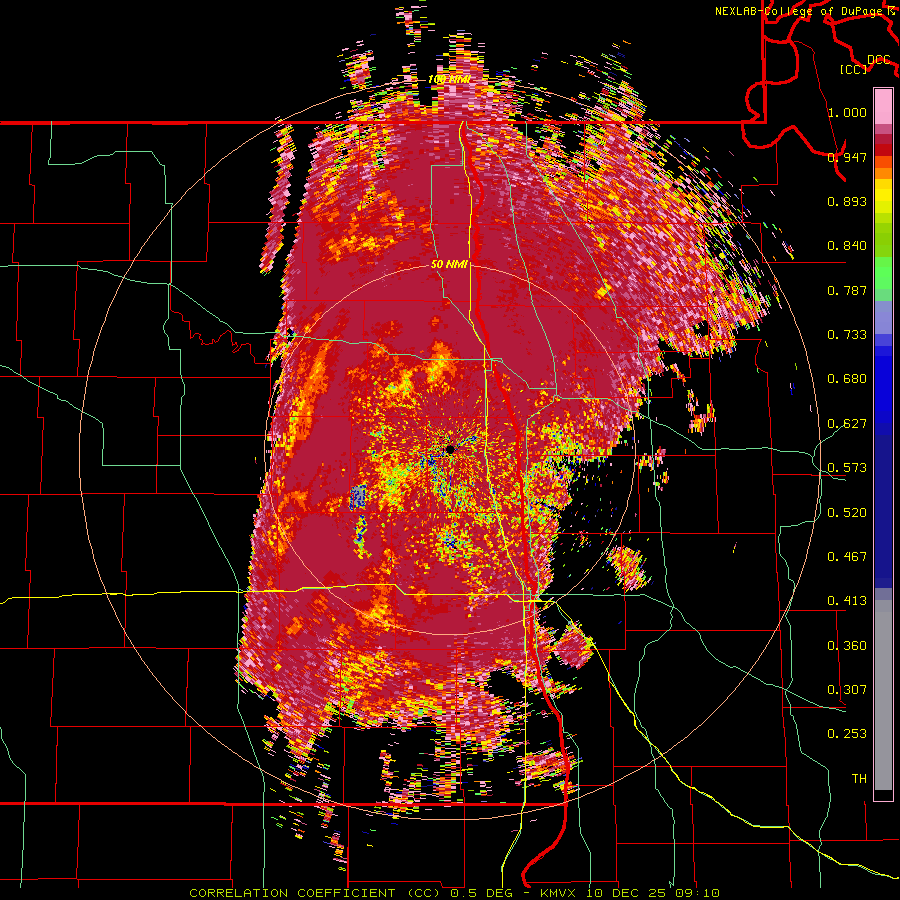Click the TH threshold label
900x900 pixels.
click(859, 779)
